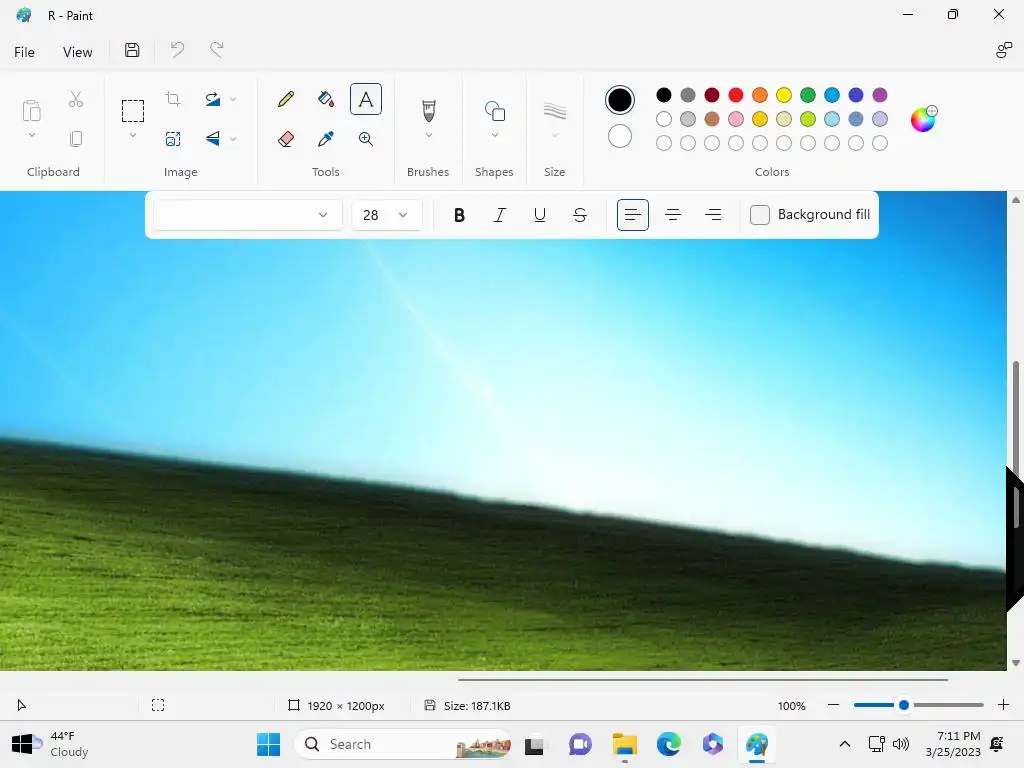
Task: Open Task View from the taskbar
Action: 534,744
